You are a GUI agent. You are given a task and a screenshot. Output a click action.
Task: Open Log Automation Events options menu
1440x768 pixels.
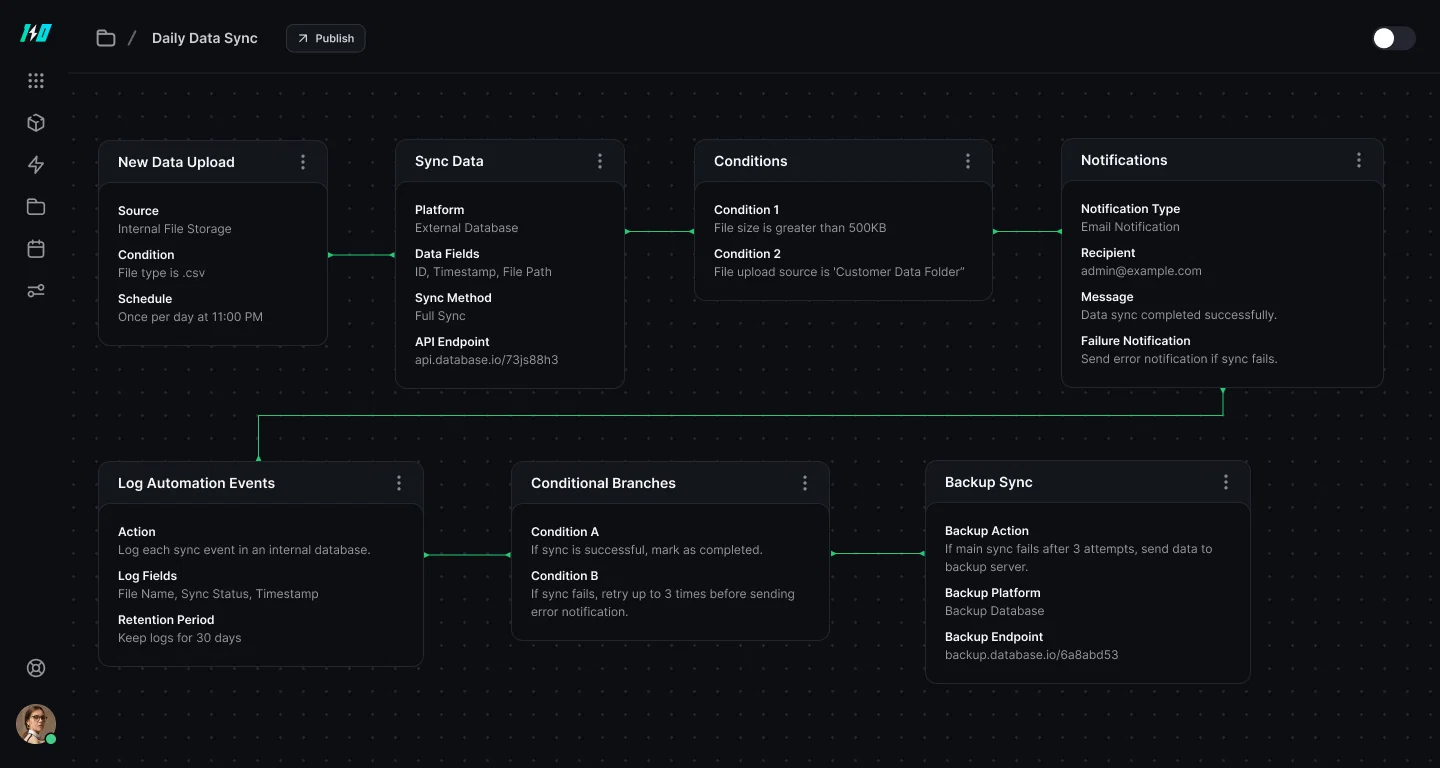tap(399, 483)
